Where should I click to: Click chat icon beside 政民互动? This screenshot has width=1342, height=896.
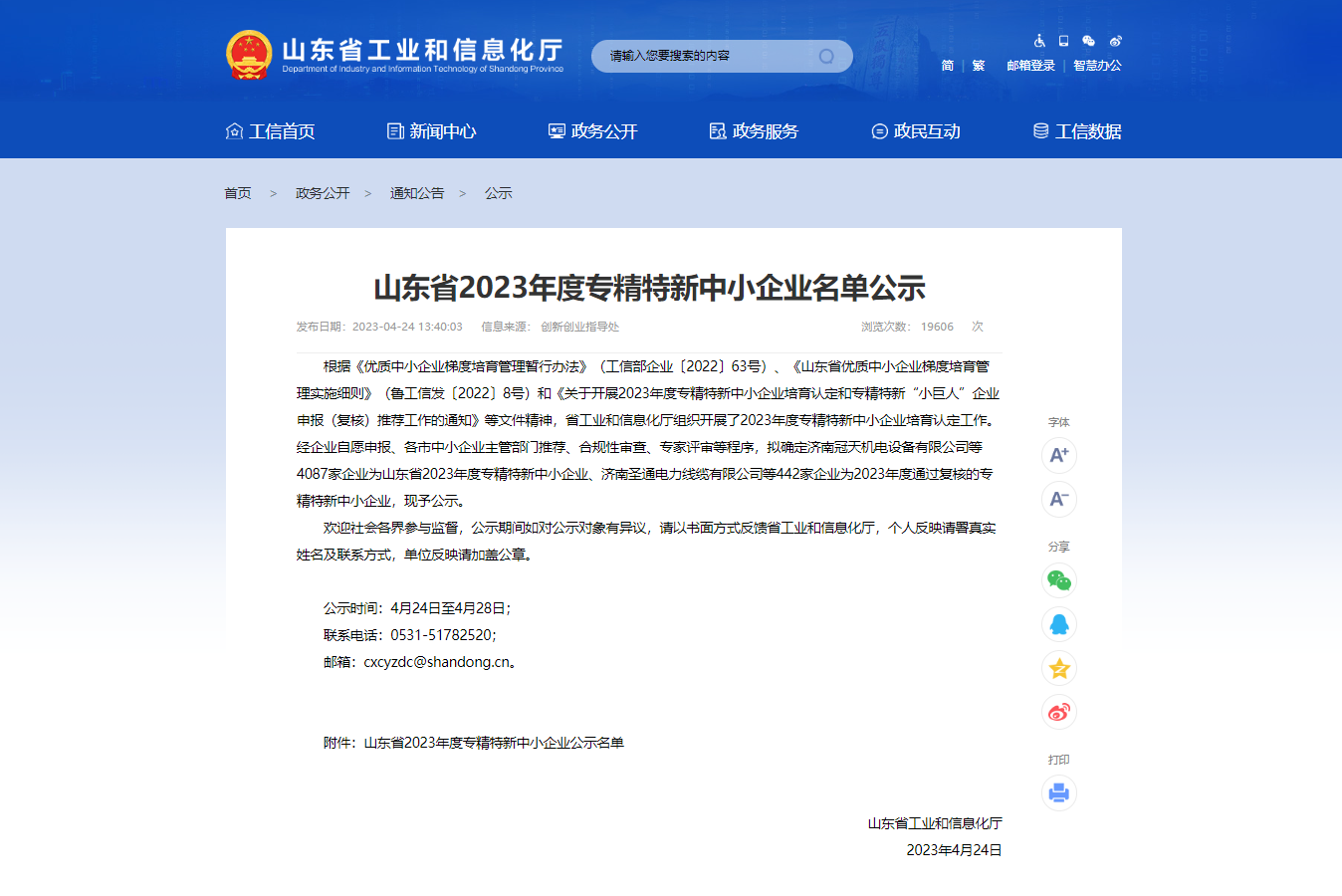coord(879,130)
